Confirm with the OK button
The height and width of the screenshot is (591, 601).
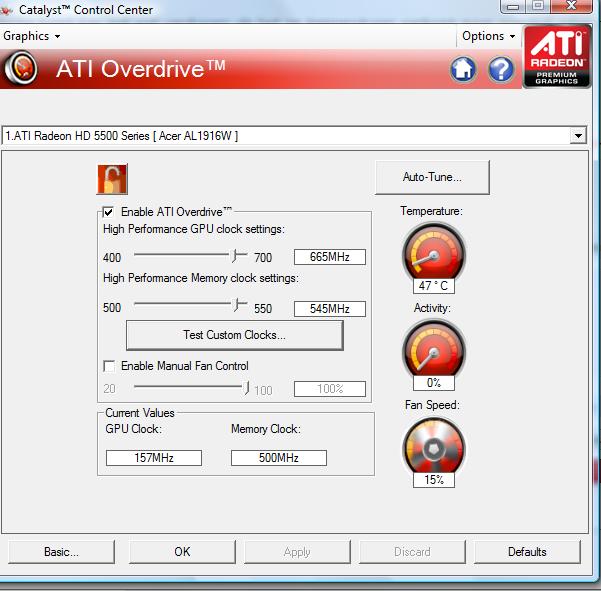click(x=182, y=552)
